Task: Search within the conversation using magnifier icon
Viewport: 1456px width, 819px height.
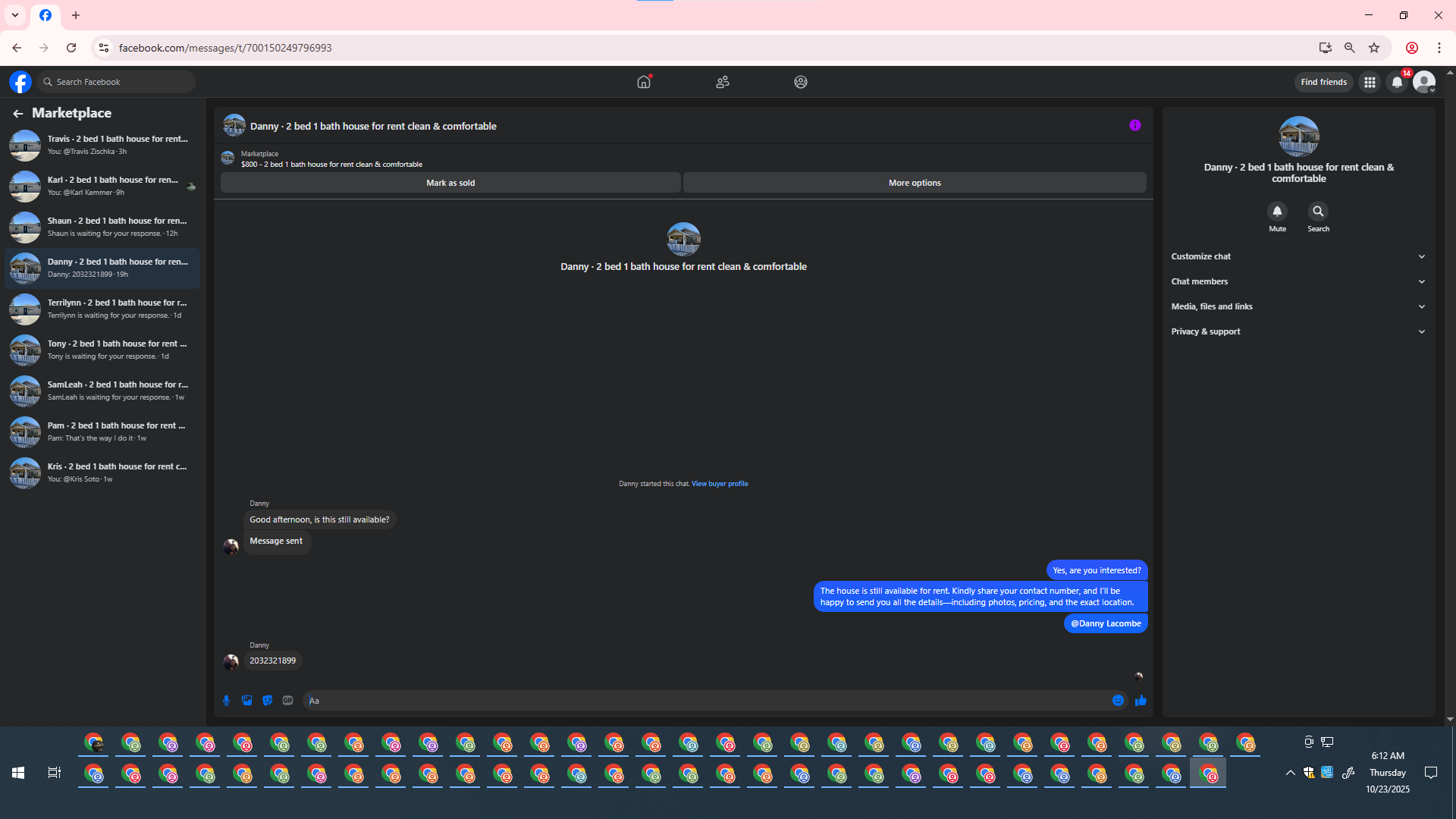Action: pos(1318,212)
